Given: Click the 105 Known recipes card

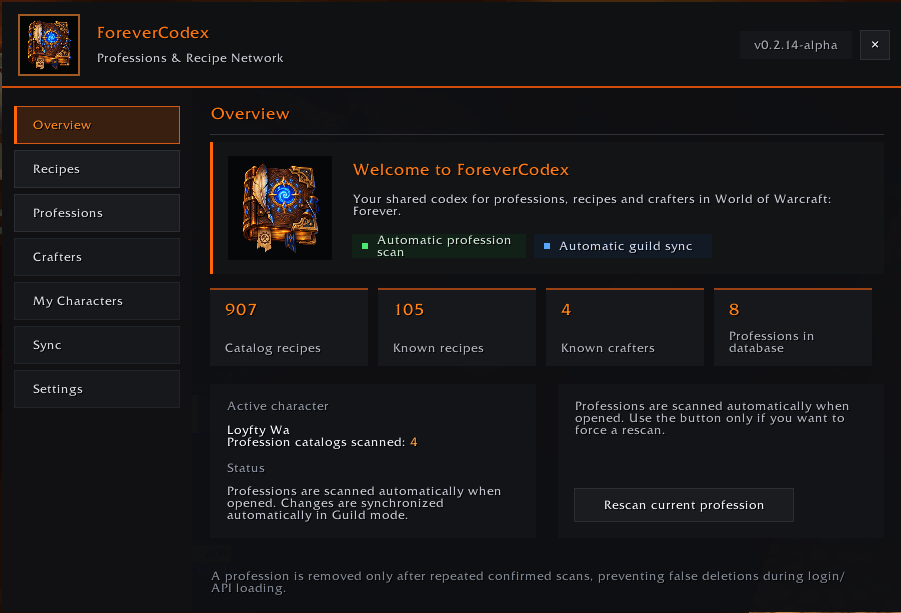Looking at the screenshot, I should (x=457, y=327).
